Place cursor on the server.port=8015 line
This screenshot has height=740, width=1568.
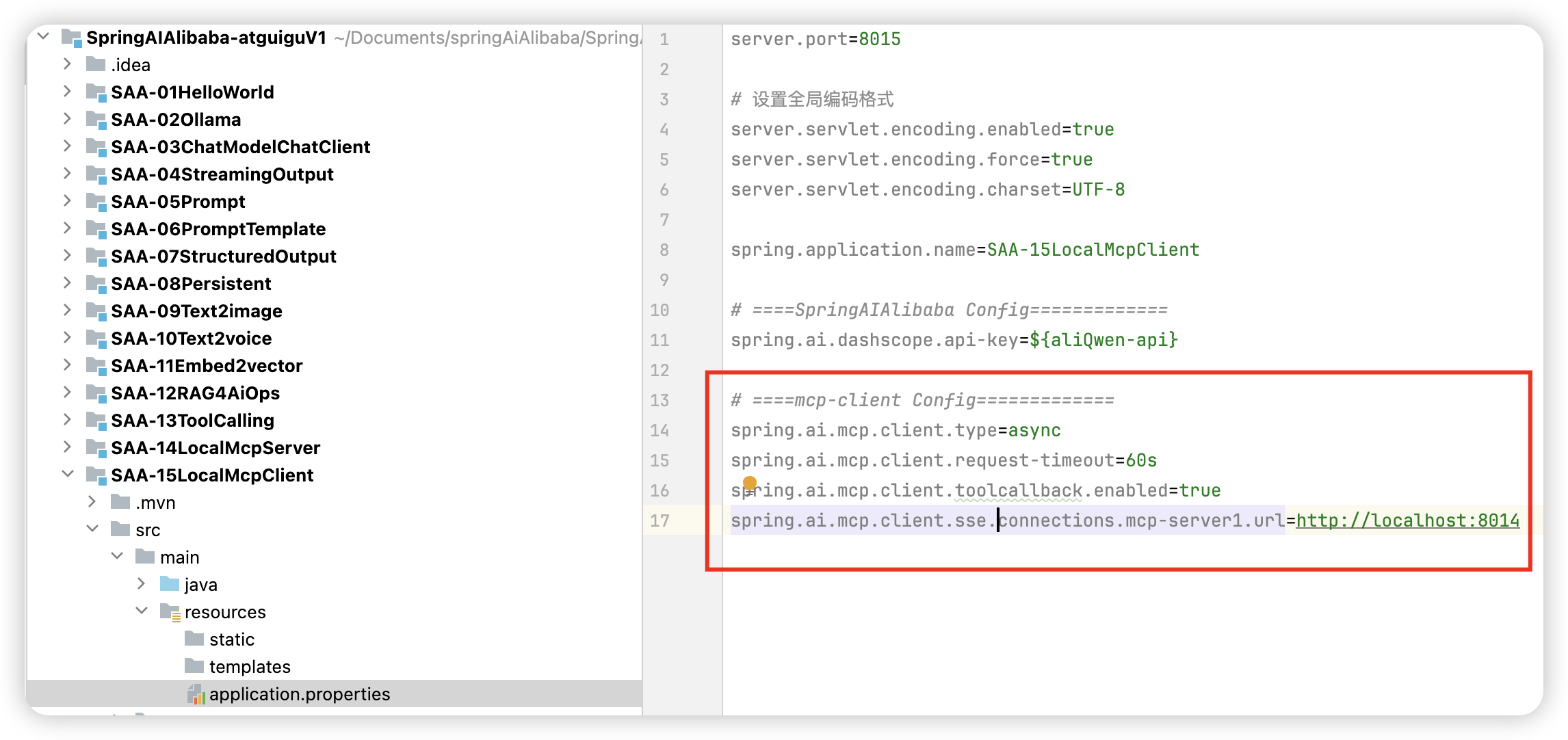815,39
